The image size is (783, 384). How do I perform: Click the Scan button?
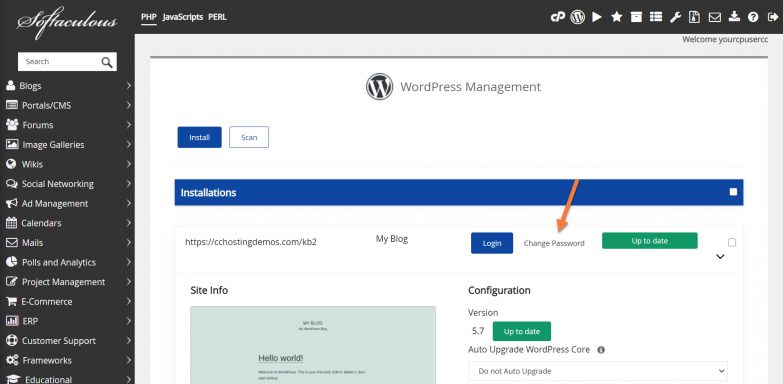(249, 137)
